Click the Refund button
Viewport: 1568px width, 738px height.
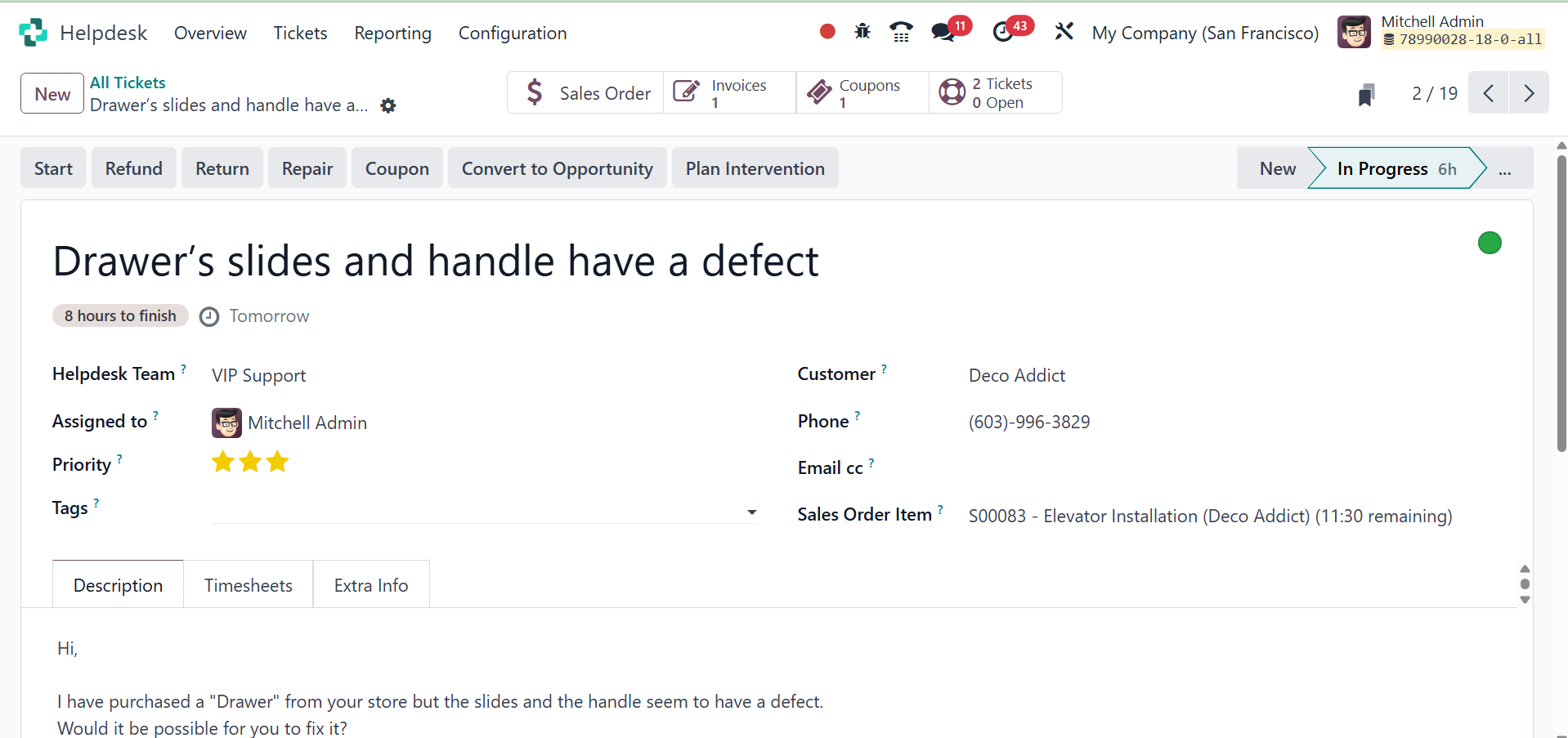click(134, 168)
